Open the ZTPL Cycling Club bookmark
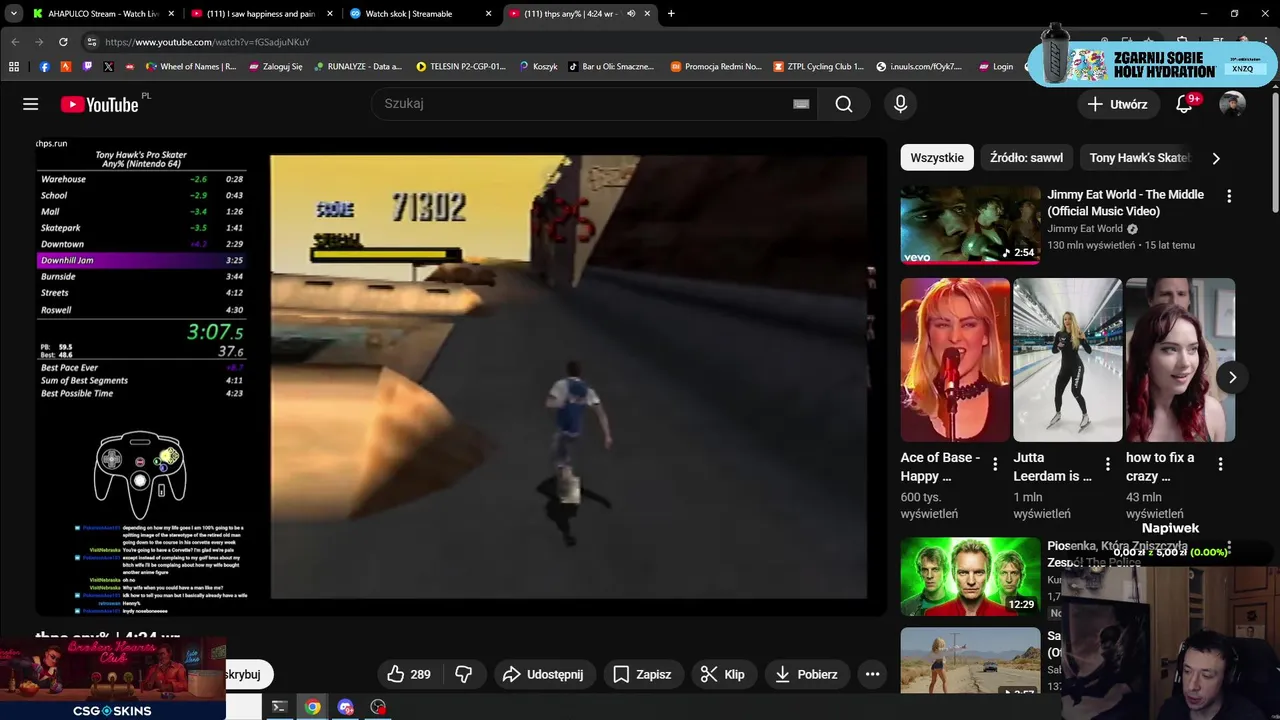The width and height of the screenshot is (1280, 720). coord(818,67)
